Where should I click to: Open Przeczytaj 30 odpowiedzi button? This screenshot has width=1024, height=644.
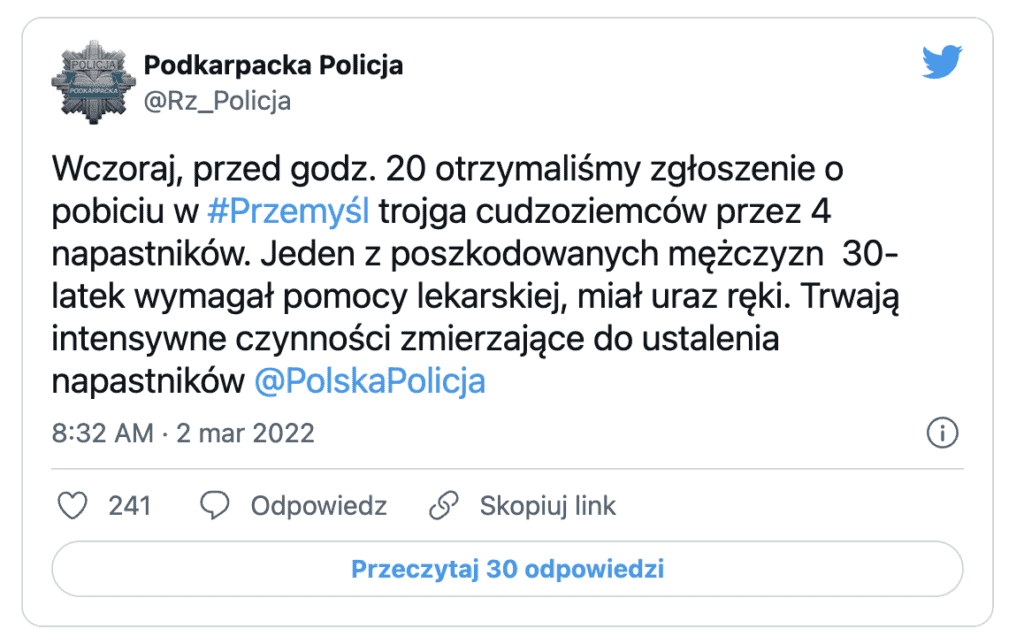507,569
